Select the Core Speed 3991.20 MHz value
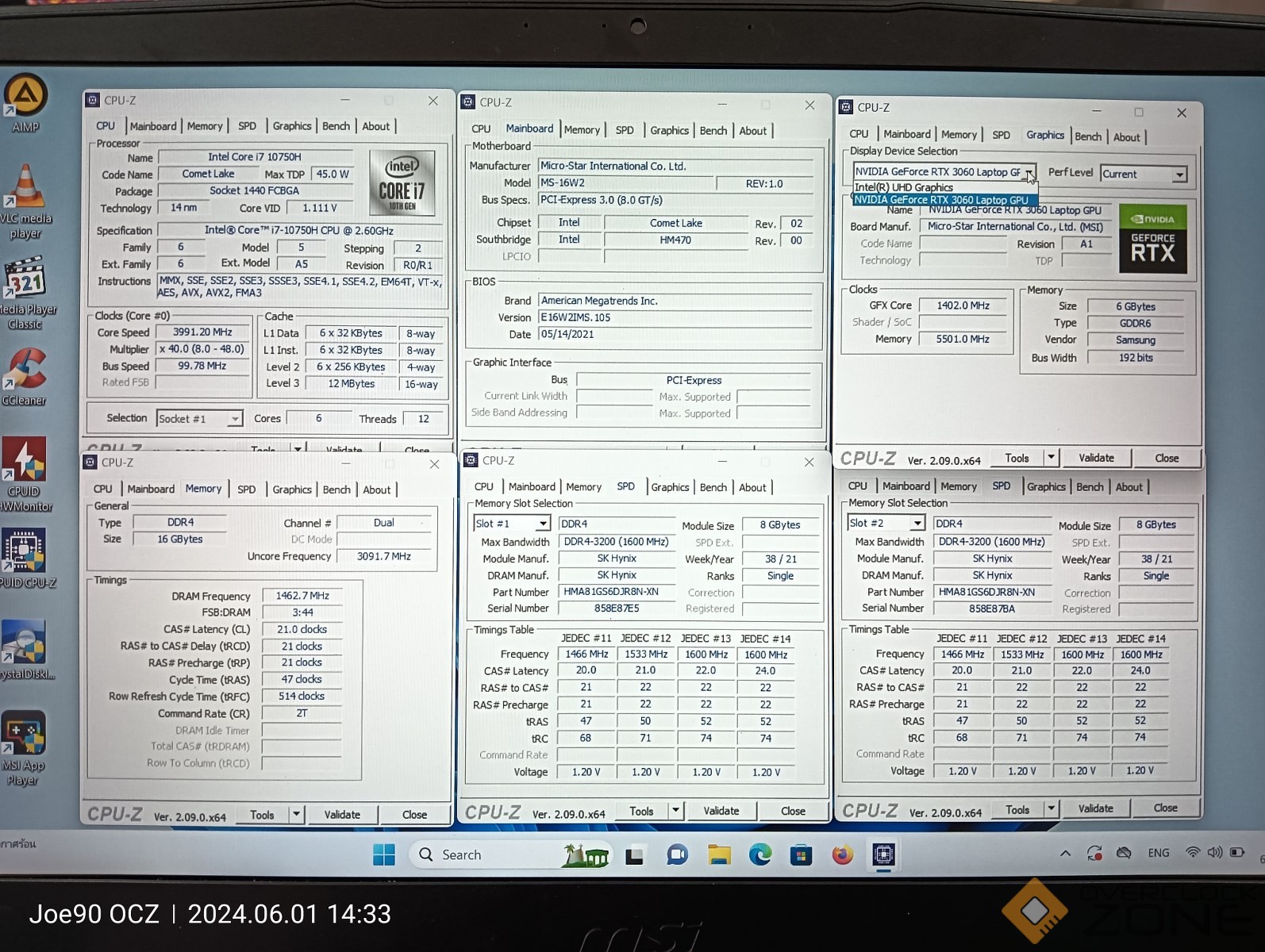 (x=202, y=332)
